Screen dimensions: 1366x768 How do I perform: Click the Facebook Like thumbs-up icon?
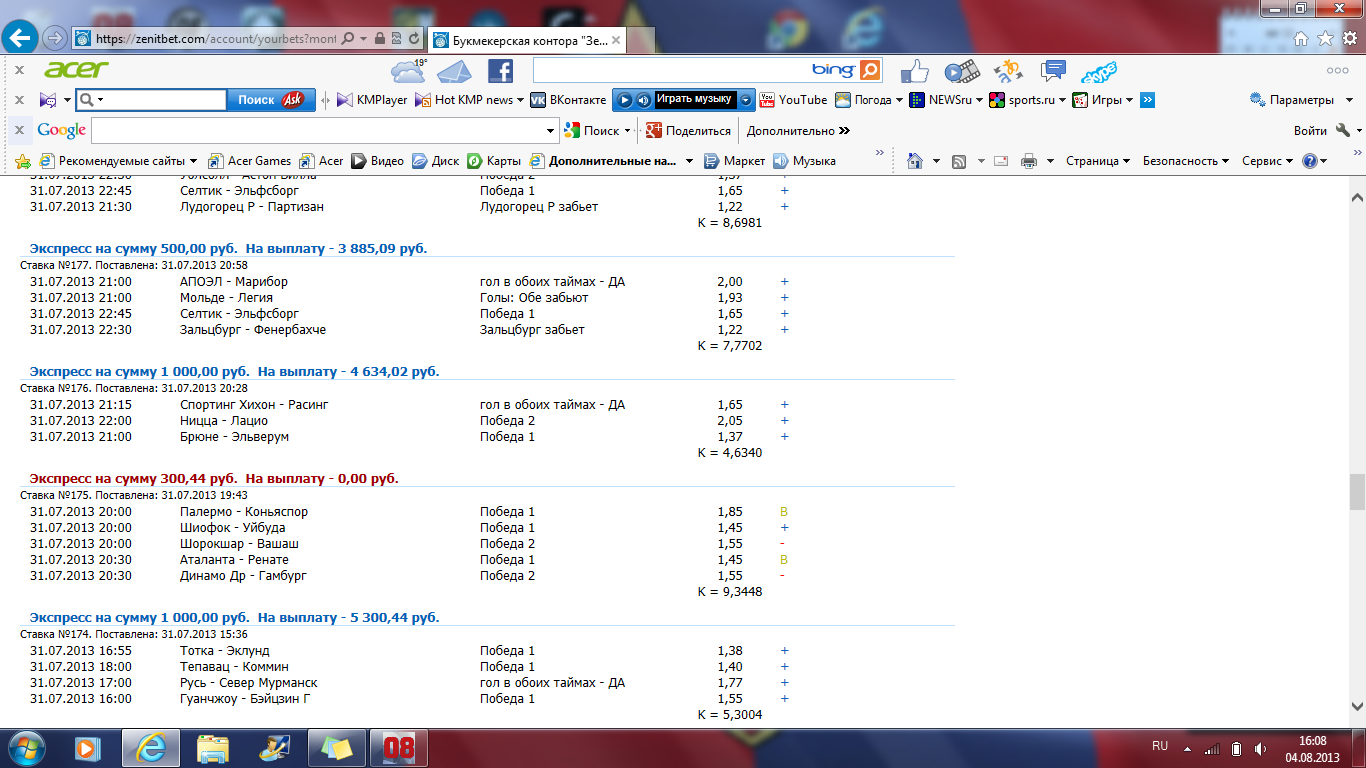pyautogui.click(x=915, y=71)
